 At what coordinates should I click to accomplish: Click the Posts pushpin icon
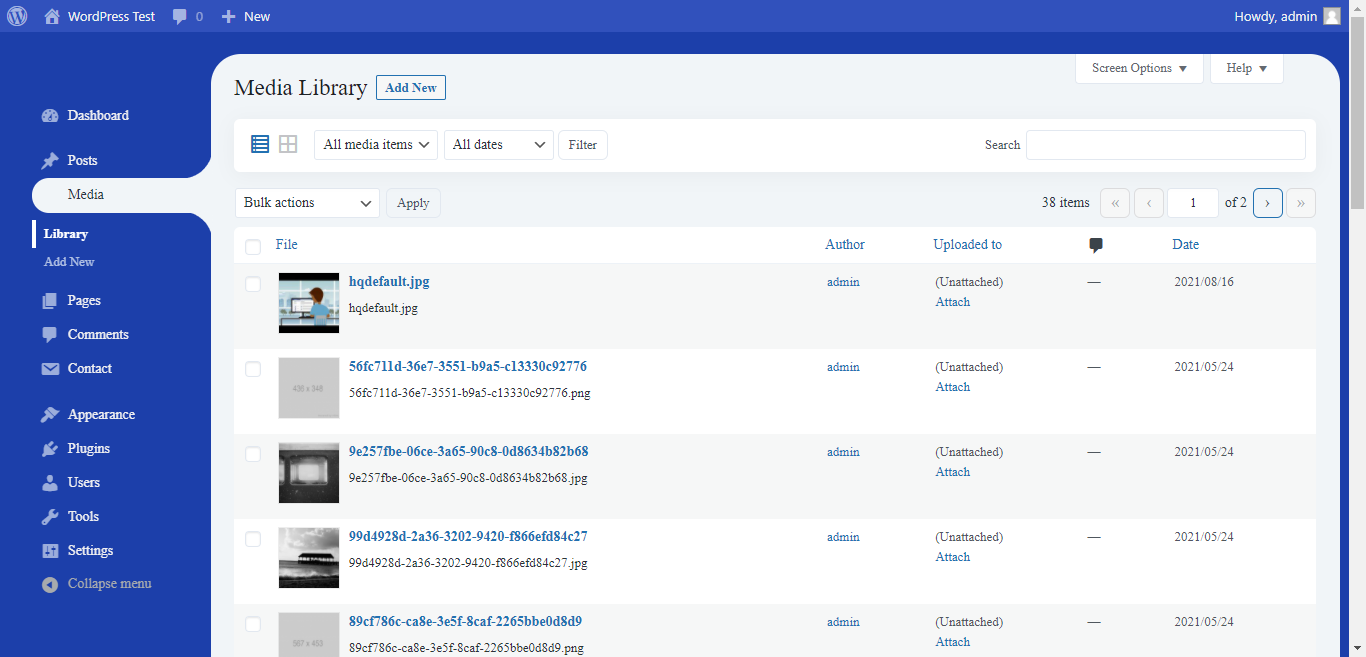50,161
